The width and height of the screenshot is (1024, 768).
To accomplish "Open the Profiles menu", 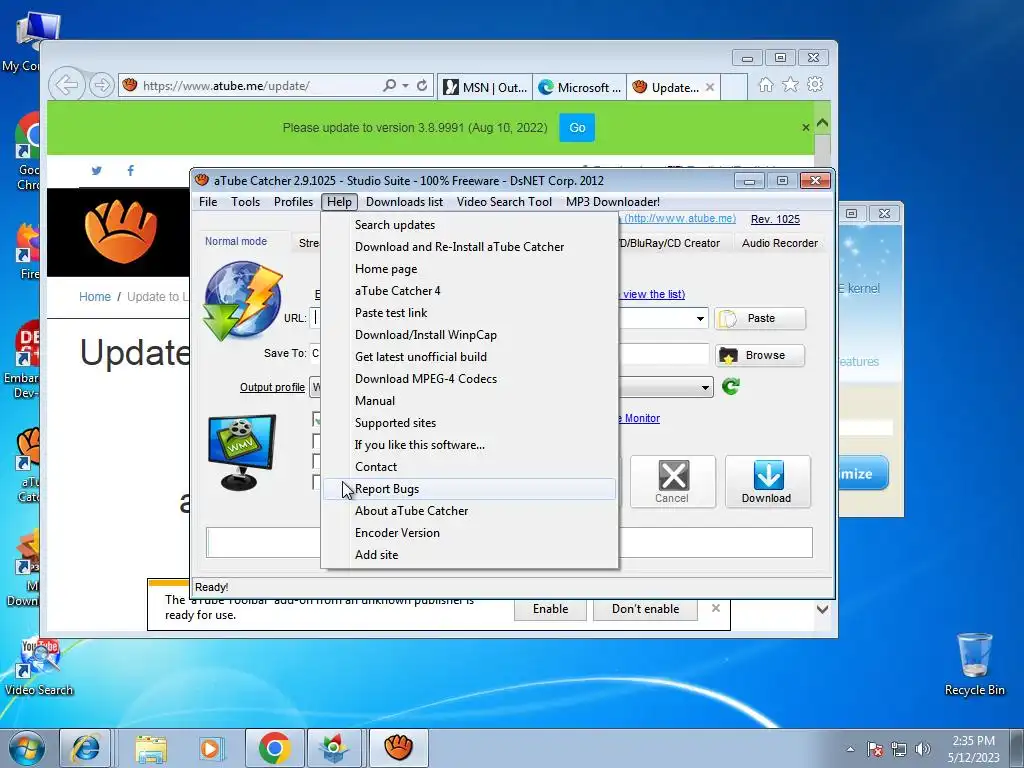I will (293, 202).
